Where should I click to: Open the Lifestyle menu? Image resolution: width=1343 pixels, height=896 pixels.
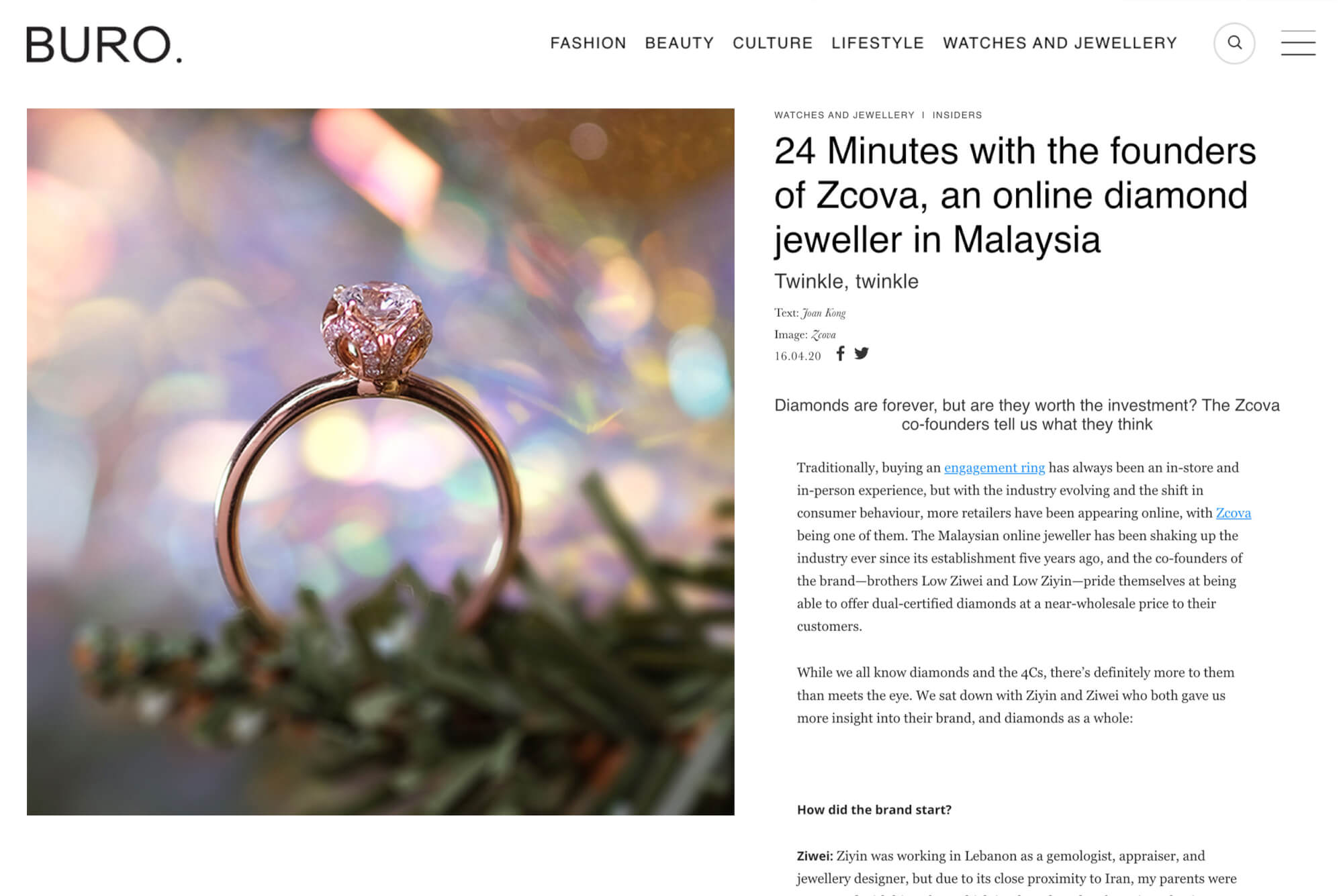[x=878, y=43]
